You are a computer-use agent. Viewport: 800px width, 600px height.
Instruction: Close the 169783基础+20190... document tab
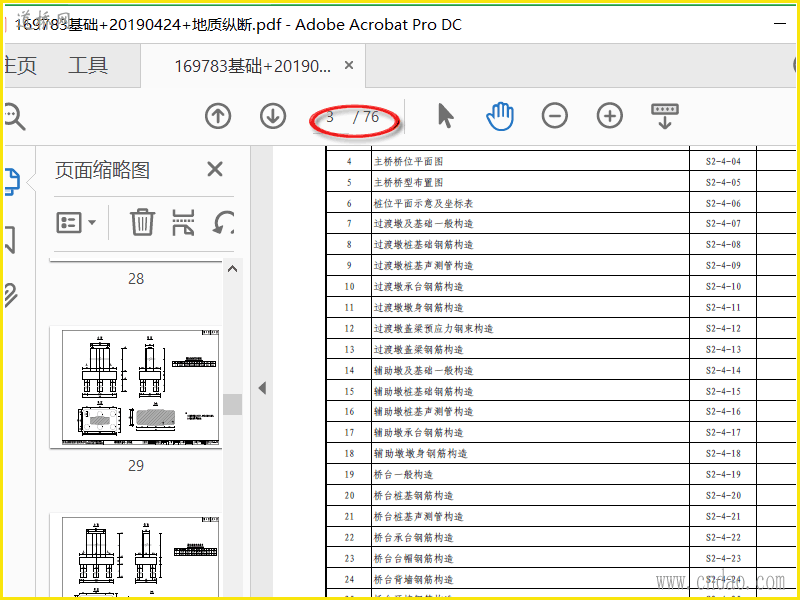[x=349, y=65]
